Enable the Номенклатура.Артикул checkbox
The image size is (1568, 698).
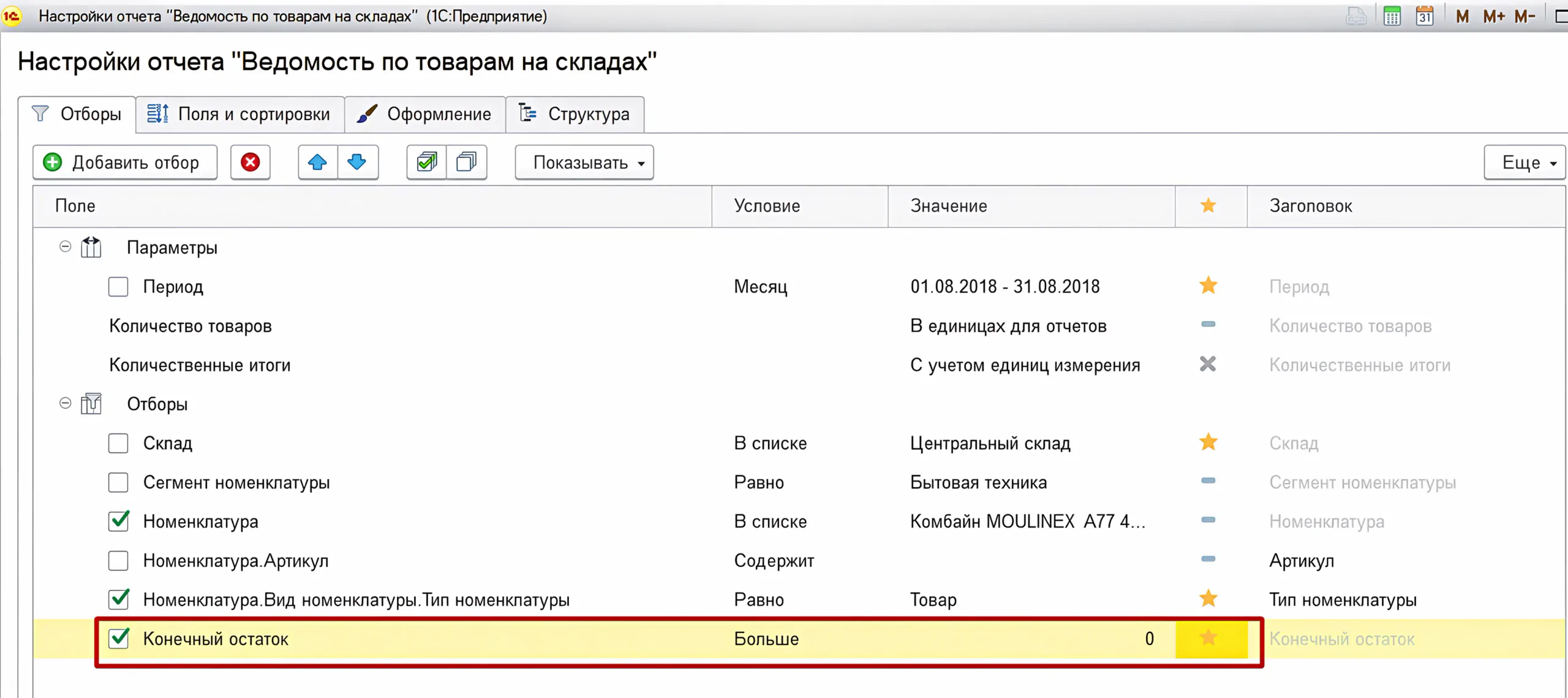[x=118, y=561]
